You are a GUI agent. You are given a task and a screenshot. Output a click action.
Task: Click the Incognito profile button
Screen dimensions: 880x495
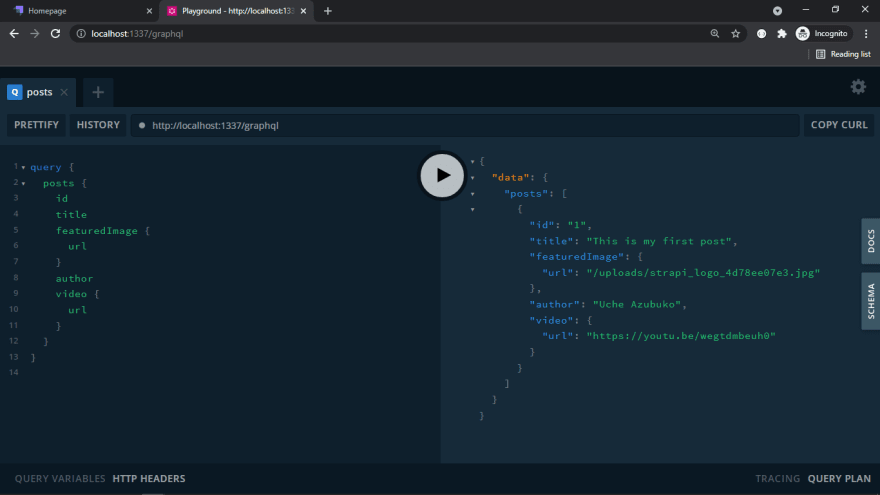[822, 34]
